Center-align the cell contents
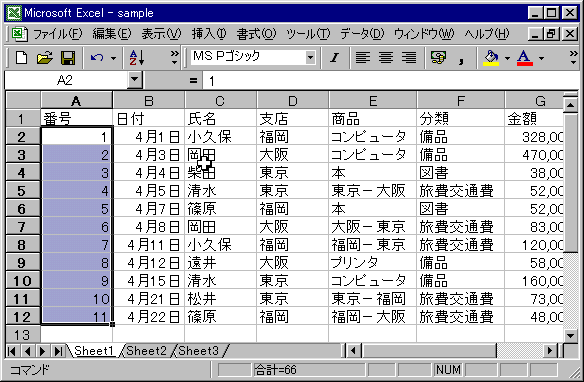Screen dimensions: 584x382 click(x=386, y=58)
